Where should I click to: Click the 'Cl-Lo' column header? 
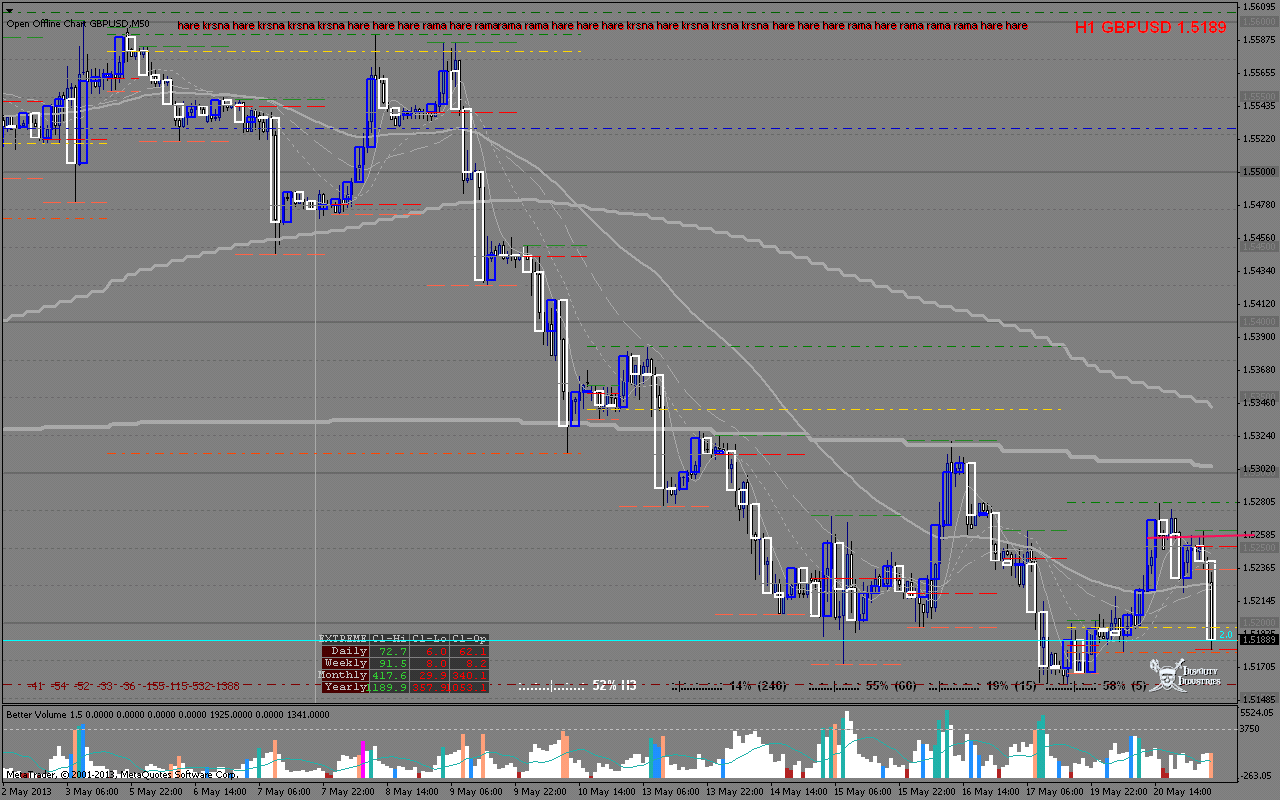click(429, 638)
